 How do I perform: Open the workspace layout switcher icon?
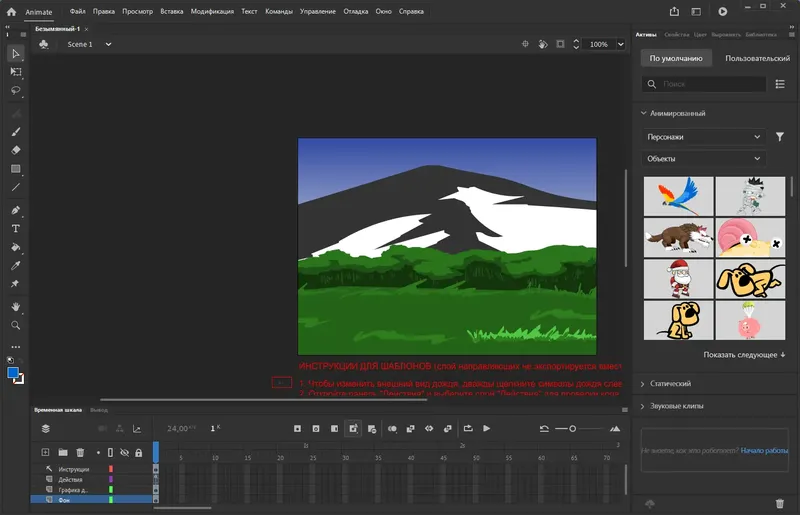tap(696, 11)
